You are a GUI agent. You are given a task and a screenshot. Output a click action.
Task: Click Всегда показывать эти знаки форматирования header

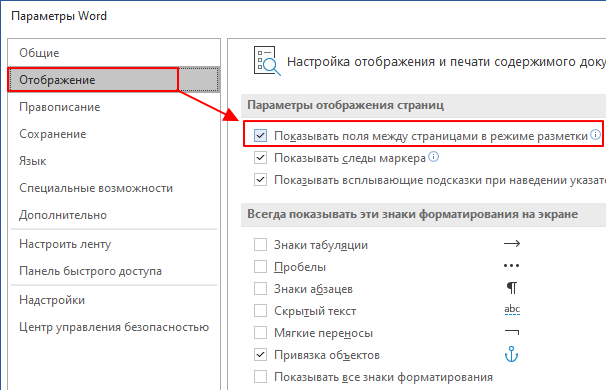(x=413, y=214)
